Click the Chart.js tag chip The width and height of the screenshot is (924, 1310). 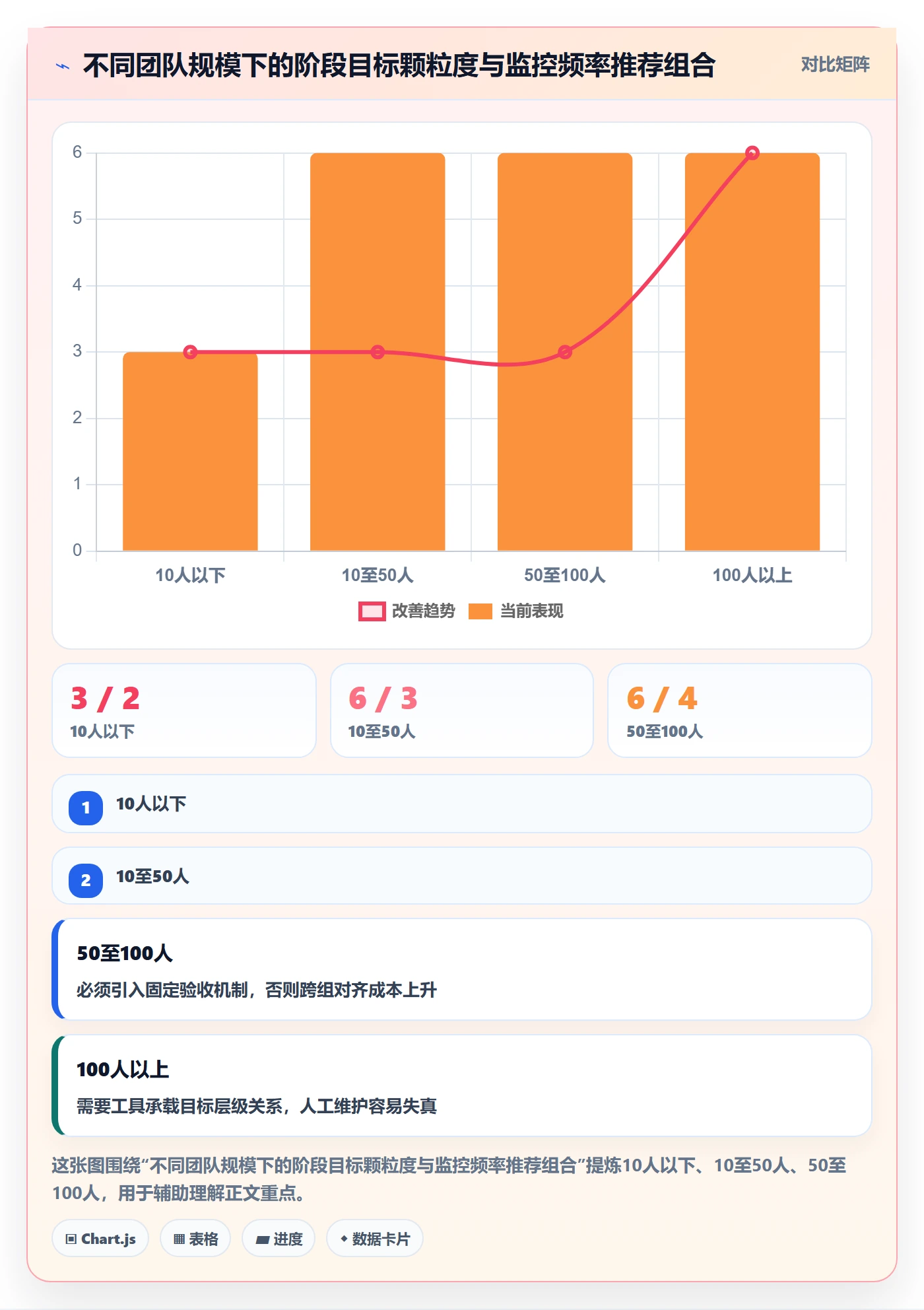[100, 1239]
